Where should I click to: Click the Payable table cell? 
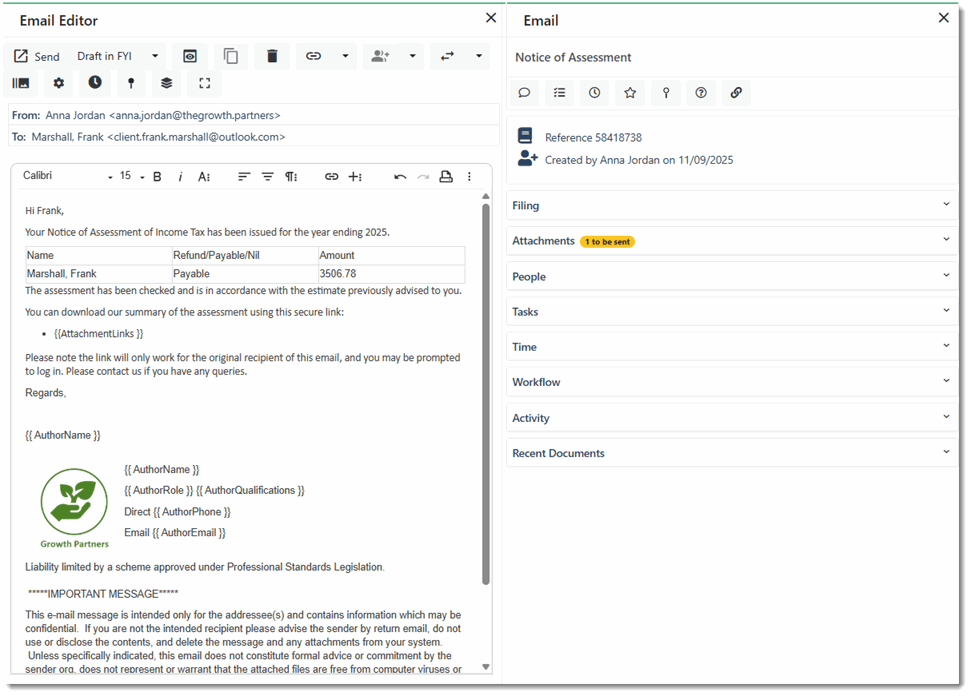(245, 274)
